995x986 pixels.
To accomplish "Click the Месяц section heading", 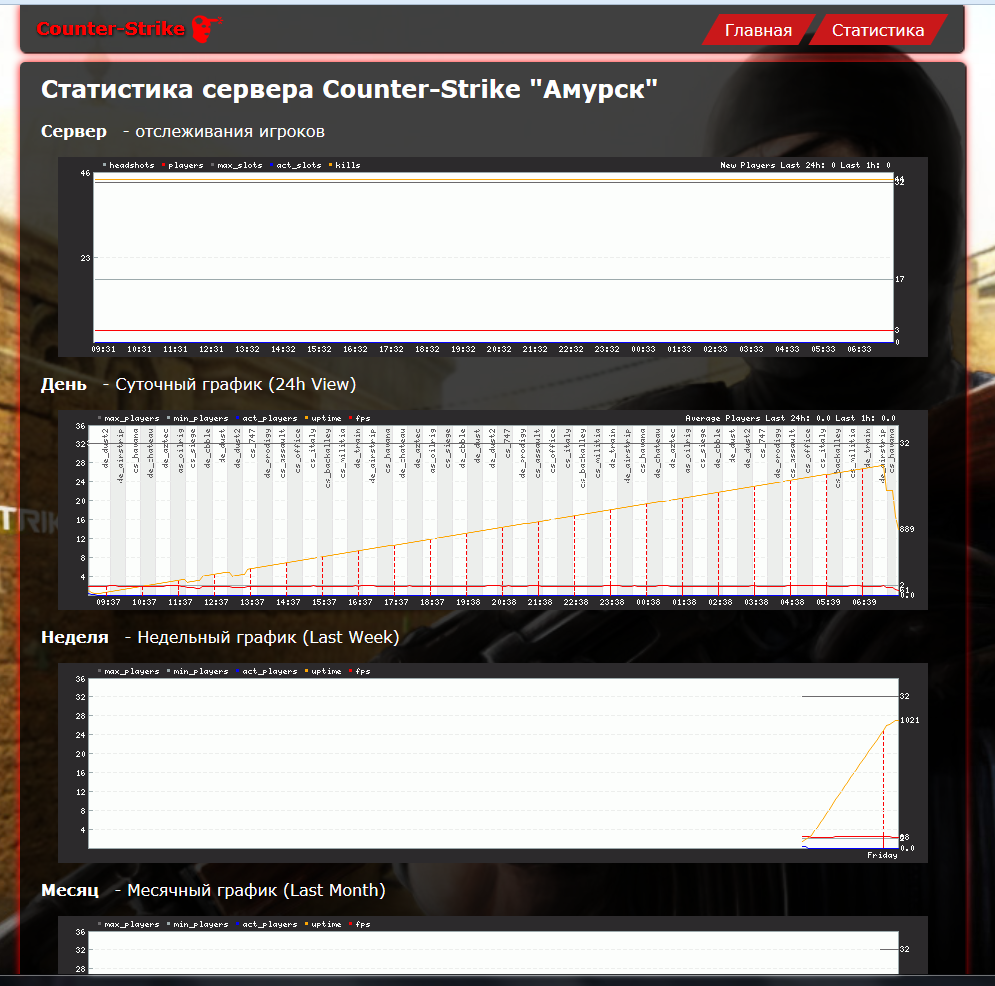I will 70,890.
